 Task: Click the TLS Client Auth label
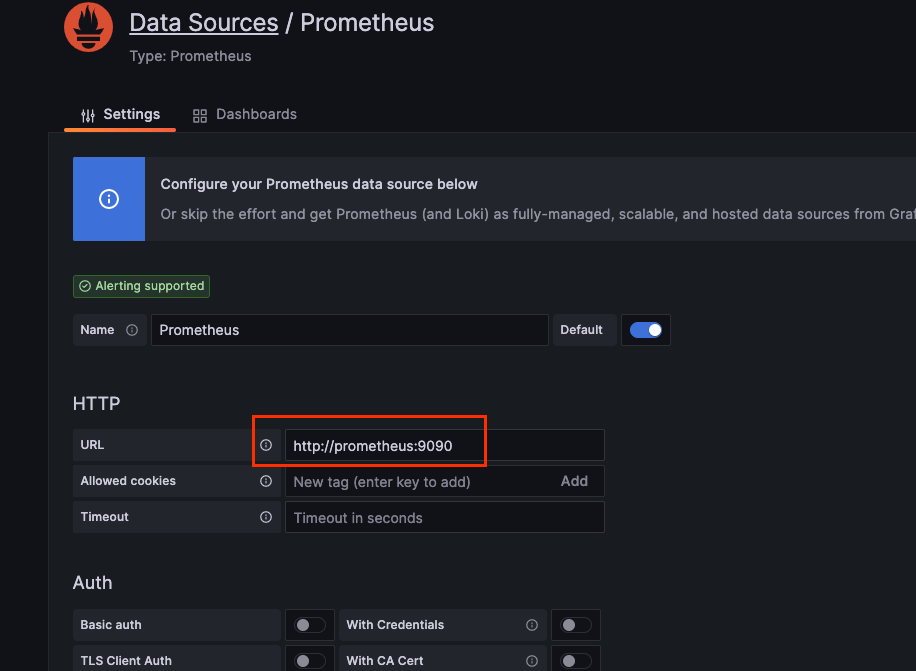tap(126, 661)
